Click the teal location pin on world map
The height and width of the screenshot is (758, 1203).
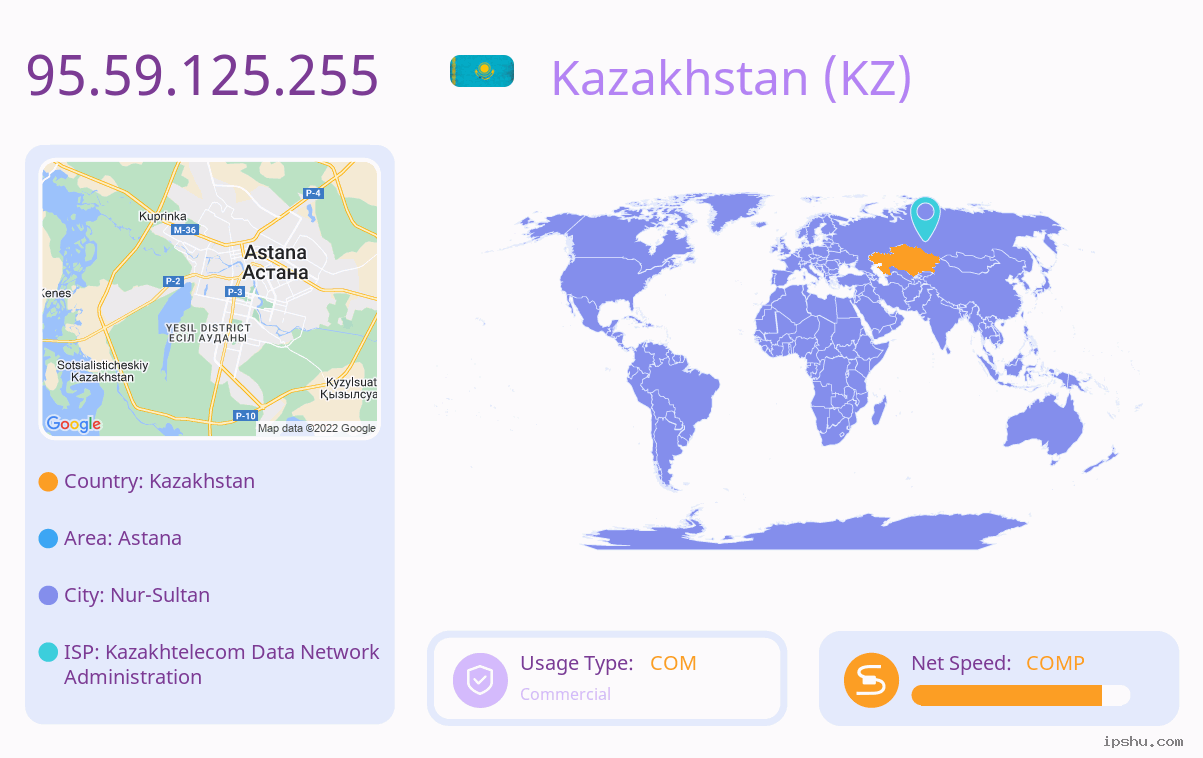pyautogui.click(x=925, y=218)
